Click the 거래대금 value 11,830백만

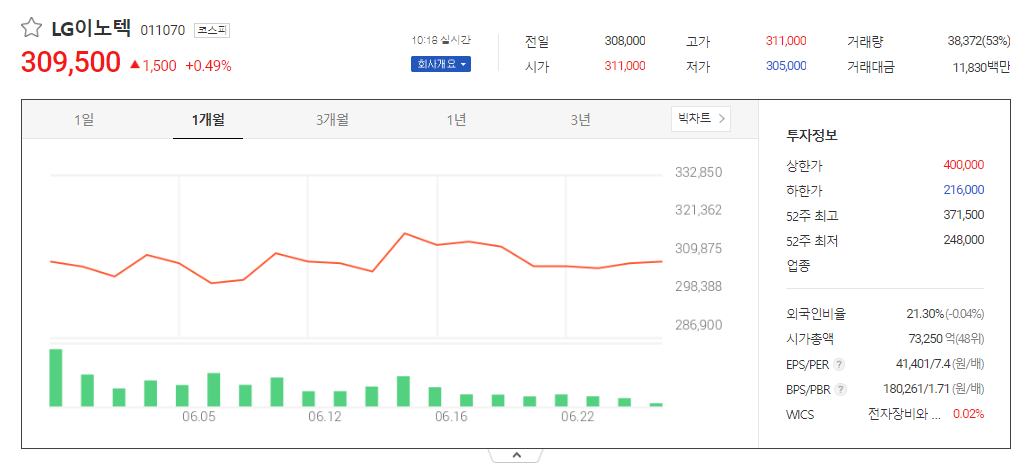coord(981,67)
